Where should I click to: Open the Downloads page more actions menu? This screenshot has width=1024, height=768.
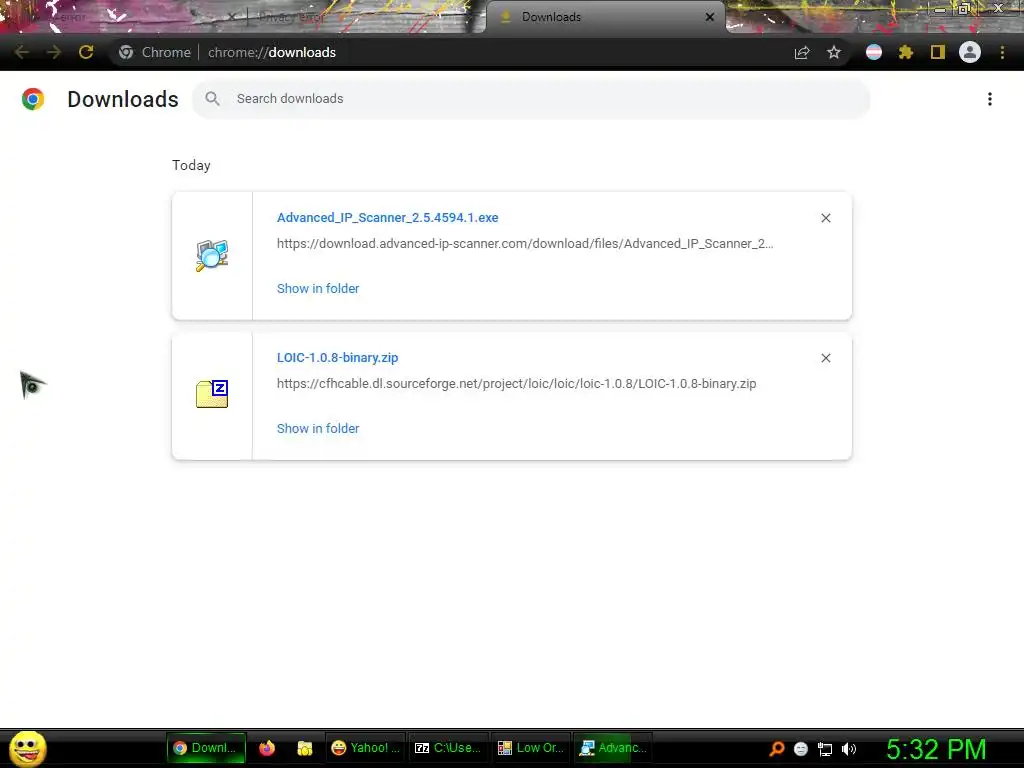click(990, 99)
